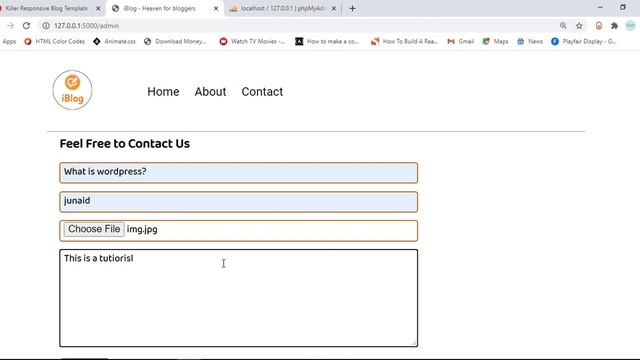Minimize the browser window
This screenshot has height=360, width=640.
(x=600, y=7)
